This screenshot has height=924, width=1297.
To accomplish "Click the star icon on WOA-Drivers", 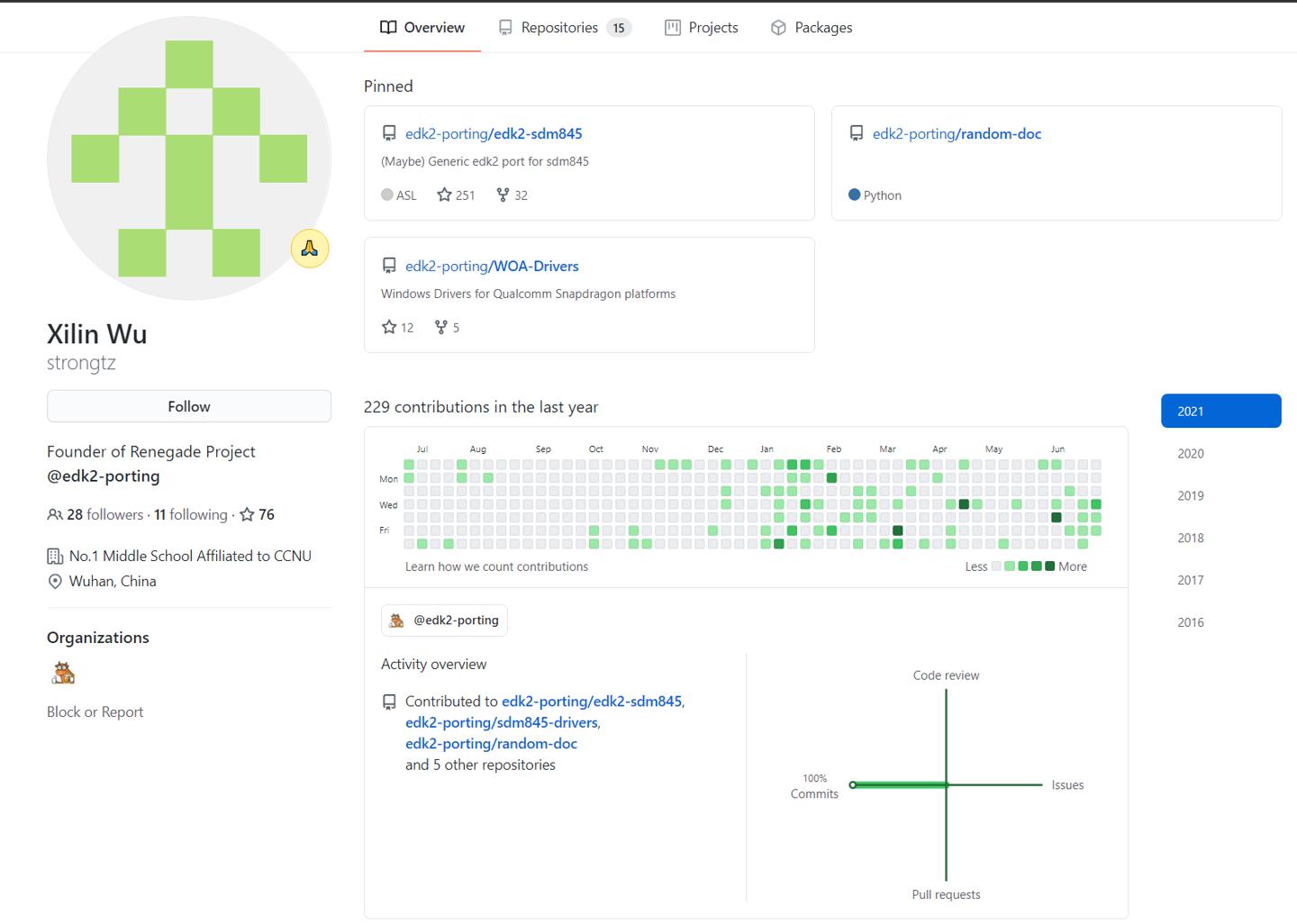I will [x=389, y=327].
